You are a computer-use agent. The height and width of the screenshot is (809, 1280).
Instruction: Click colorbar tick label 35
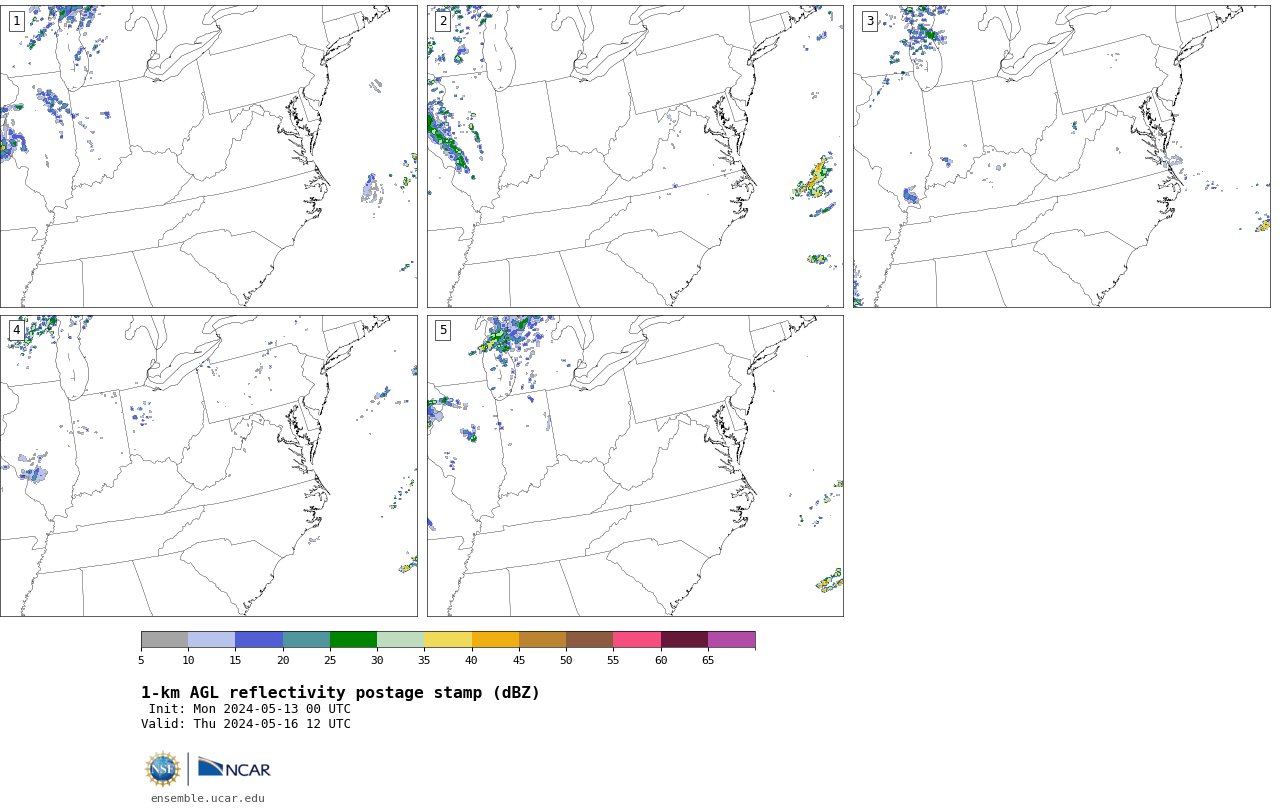[x=424, y=660]
